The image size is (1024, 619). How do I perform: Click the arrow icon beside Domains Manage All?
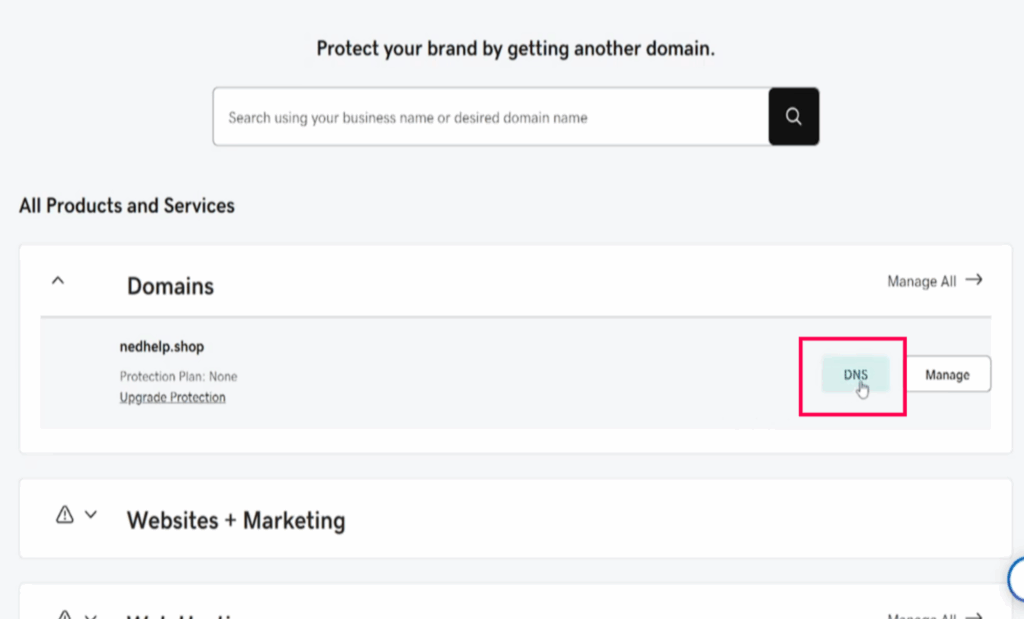pyautogui.click(x=974, y=281)
